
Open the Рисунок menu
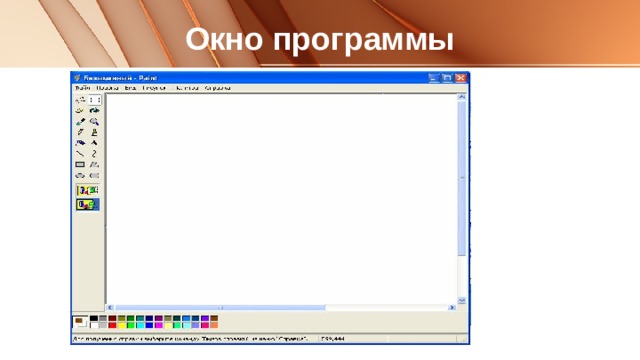154,88
